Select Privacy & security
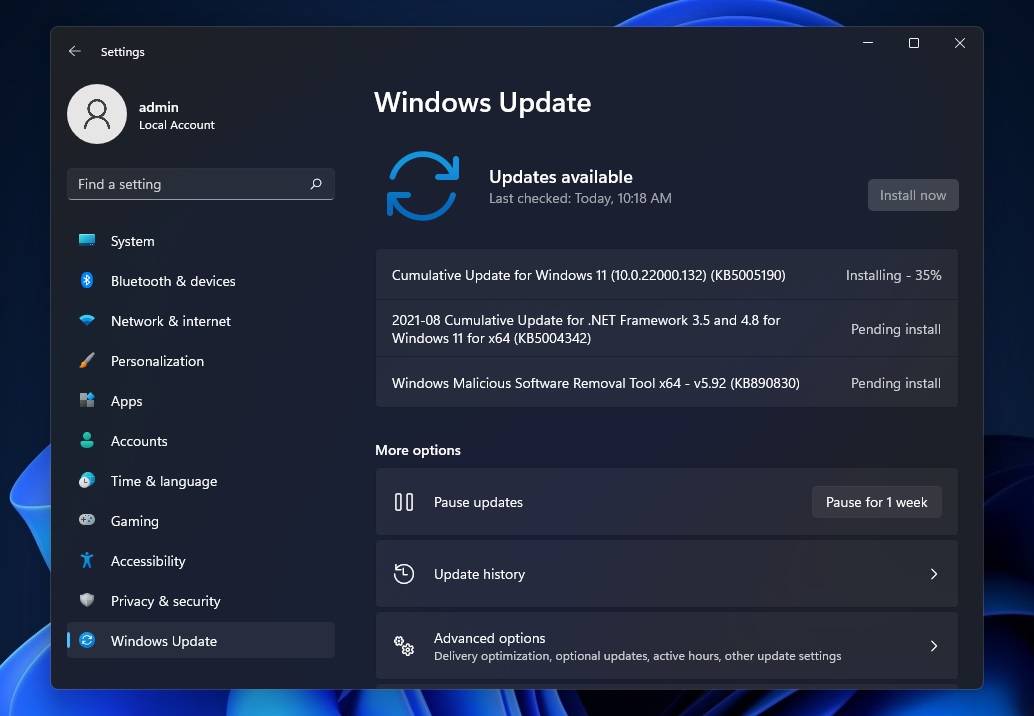1034x716 pixels. click(x=200, y=601)
